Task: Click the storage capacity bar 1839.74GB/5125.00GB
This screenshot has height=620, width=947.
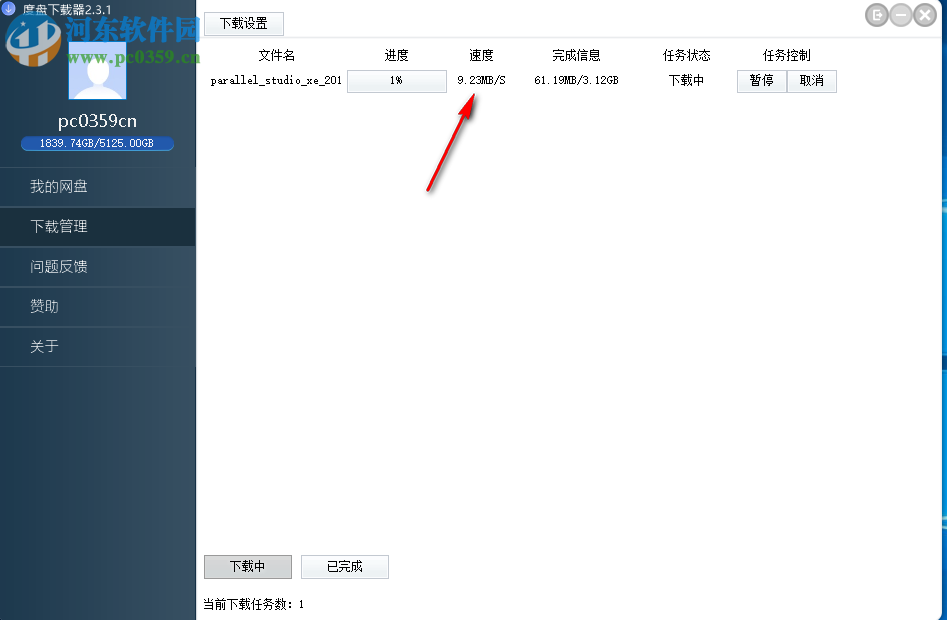Action: pos(96,143)
